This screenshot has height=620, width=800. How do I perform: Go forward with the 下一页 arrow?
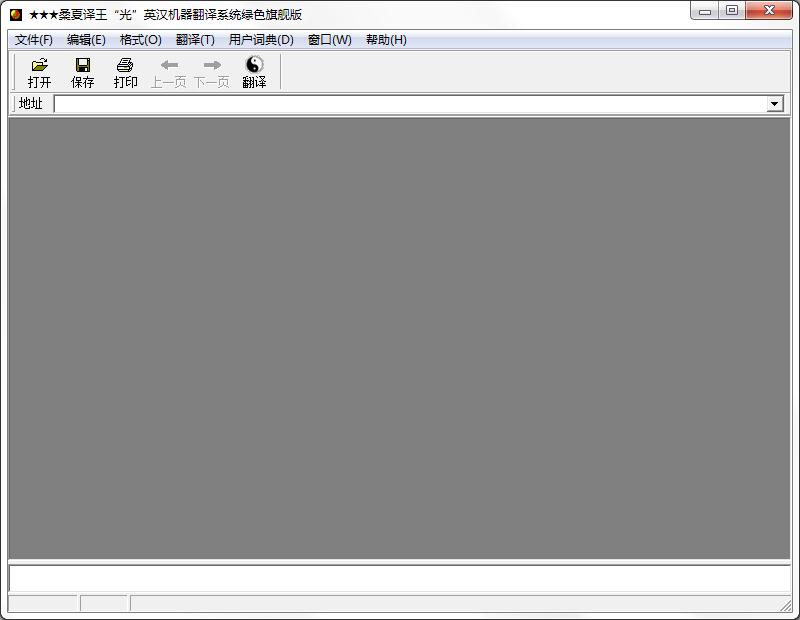[x=211, y=65]
